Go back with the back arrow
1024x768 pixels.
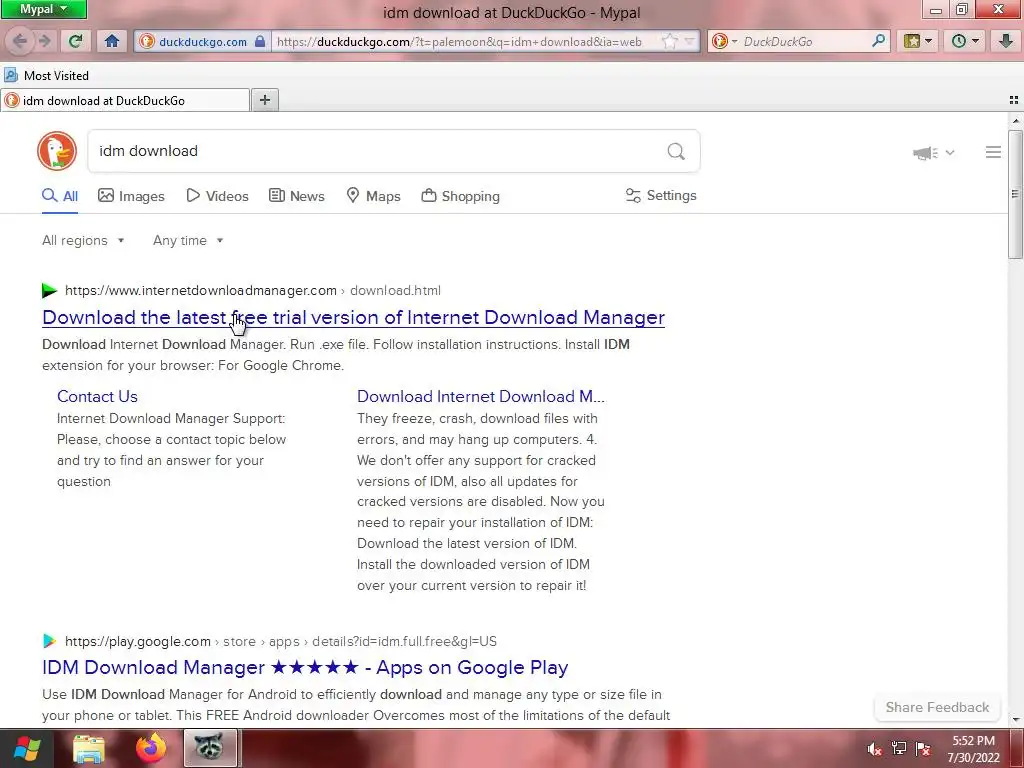[x=20, y=41]
